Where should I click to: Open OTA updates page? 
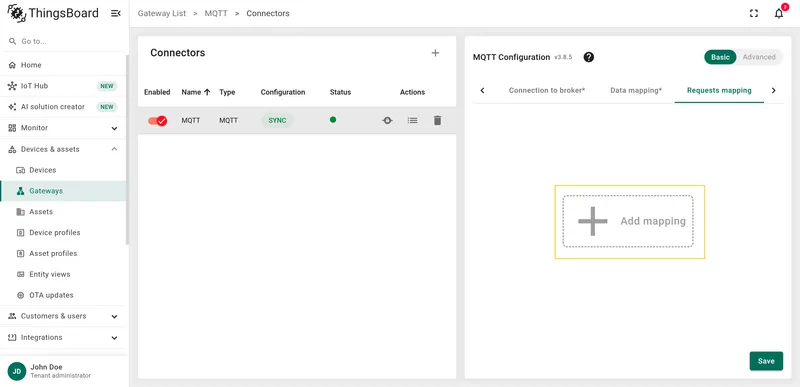point(62,296)
